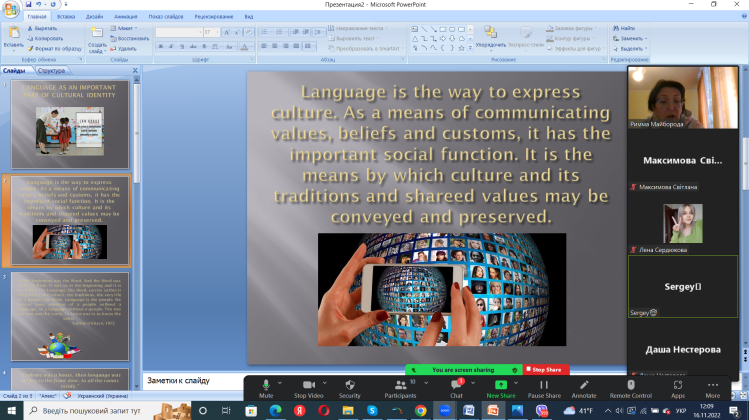Align text left in paragraph group

[x=264, y=46]
